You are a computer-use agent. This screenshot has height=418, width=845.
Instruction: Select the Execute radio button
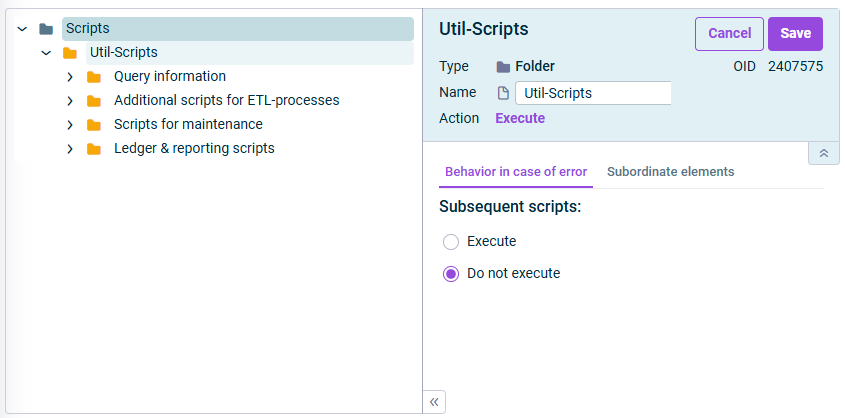click(x=451, y=242)
